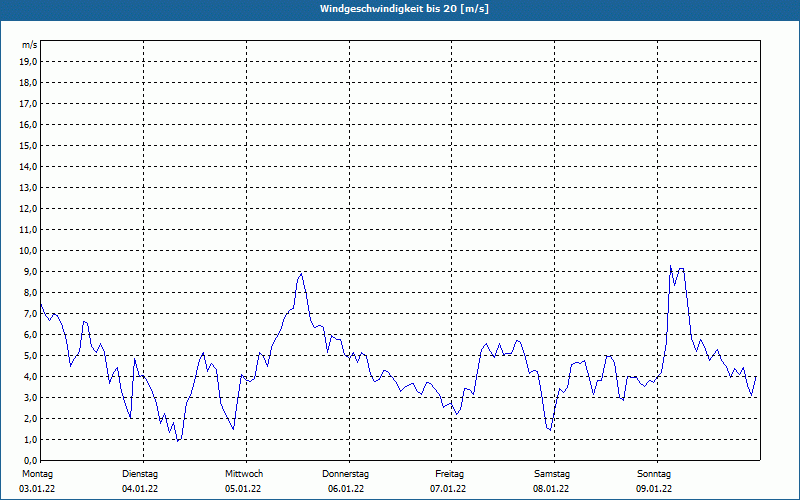Click the 04.01.22 date label

pos(140,489)
